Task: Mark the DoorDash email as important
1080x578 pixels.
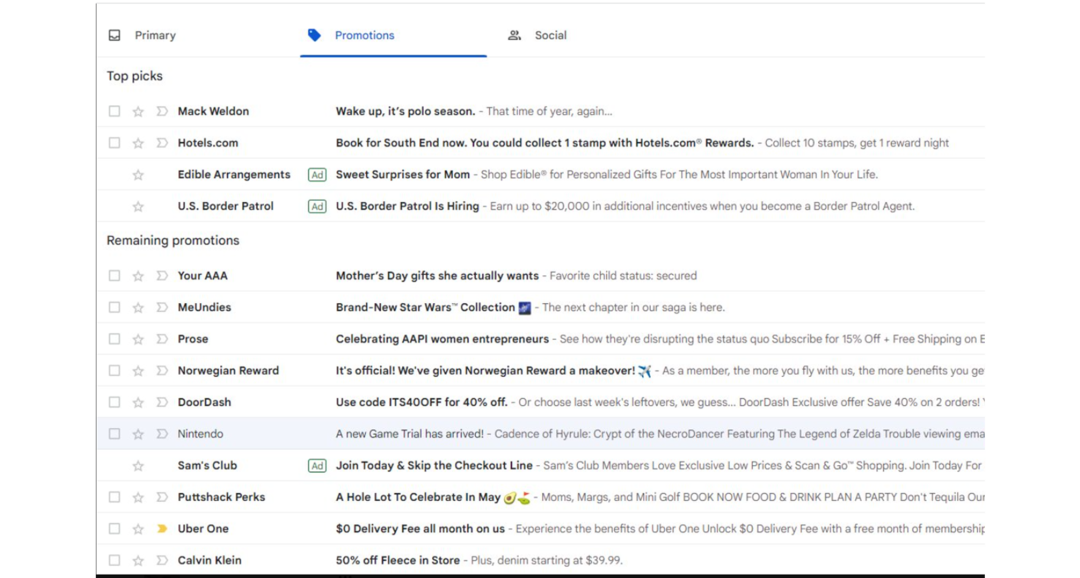Action: [161, 402]
